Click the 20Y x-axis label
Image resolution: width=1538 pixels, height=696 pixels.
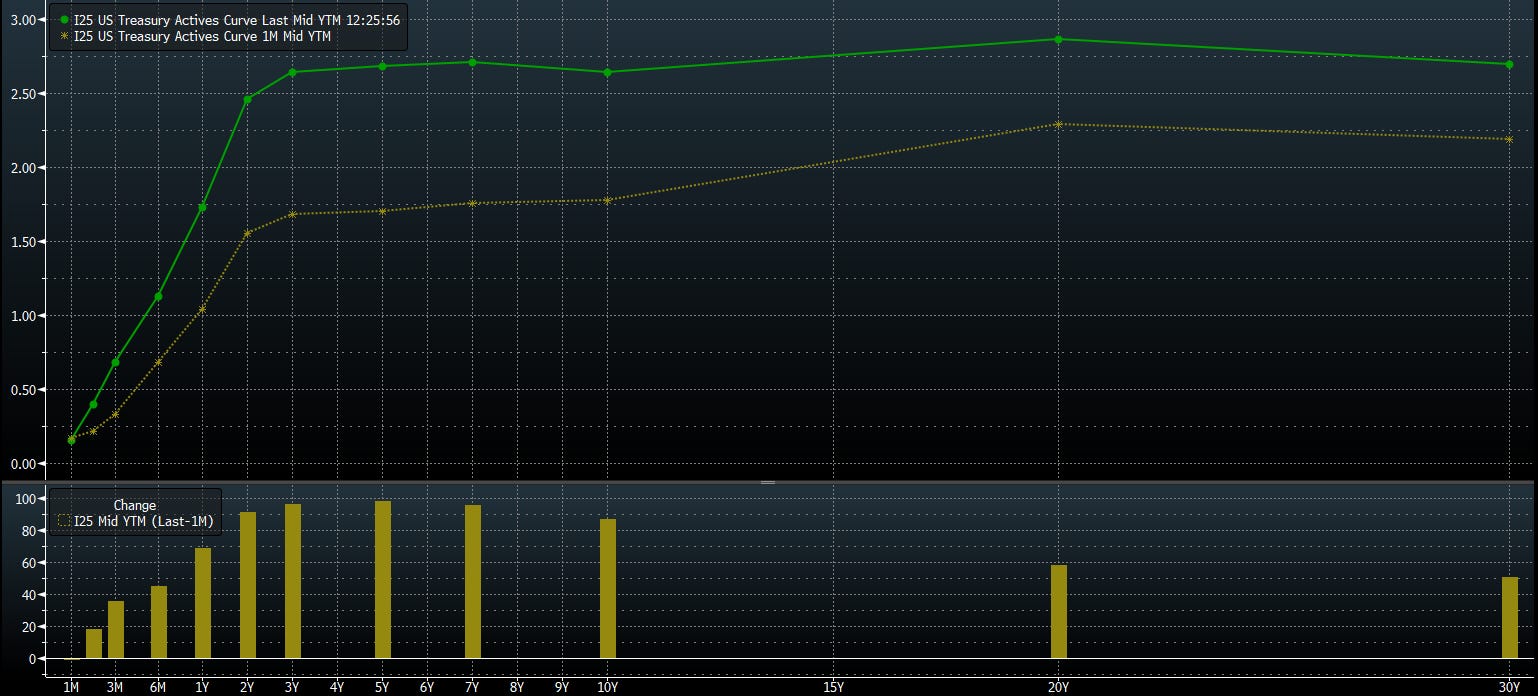coord(1059,687)
